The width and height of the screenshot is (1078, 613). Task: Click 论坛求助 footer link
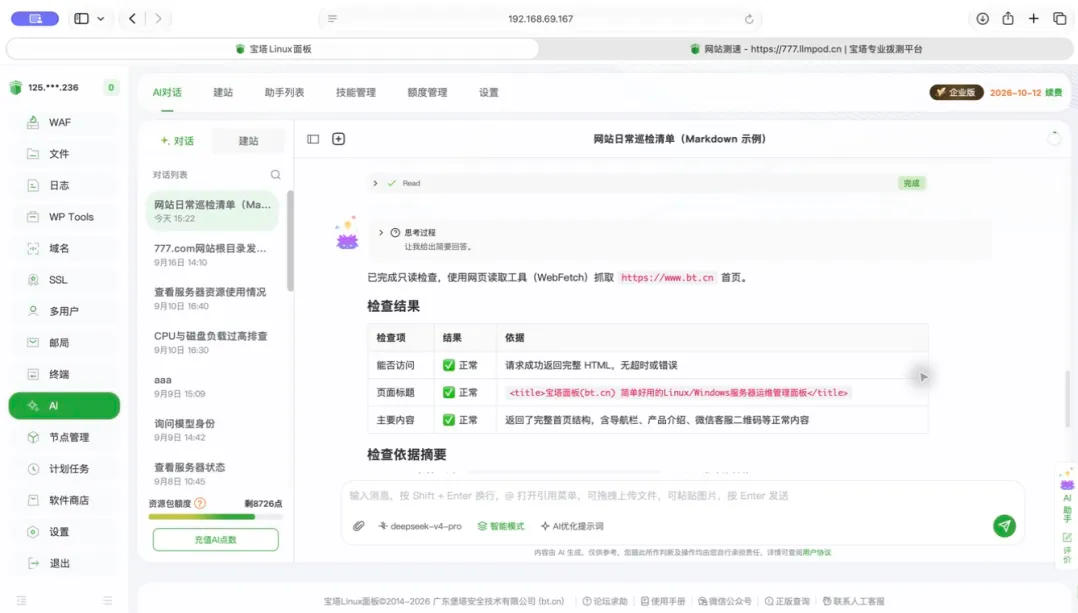point(605,601)
